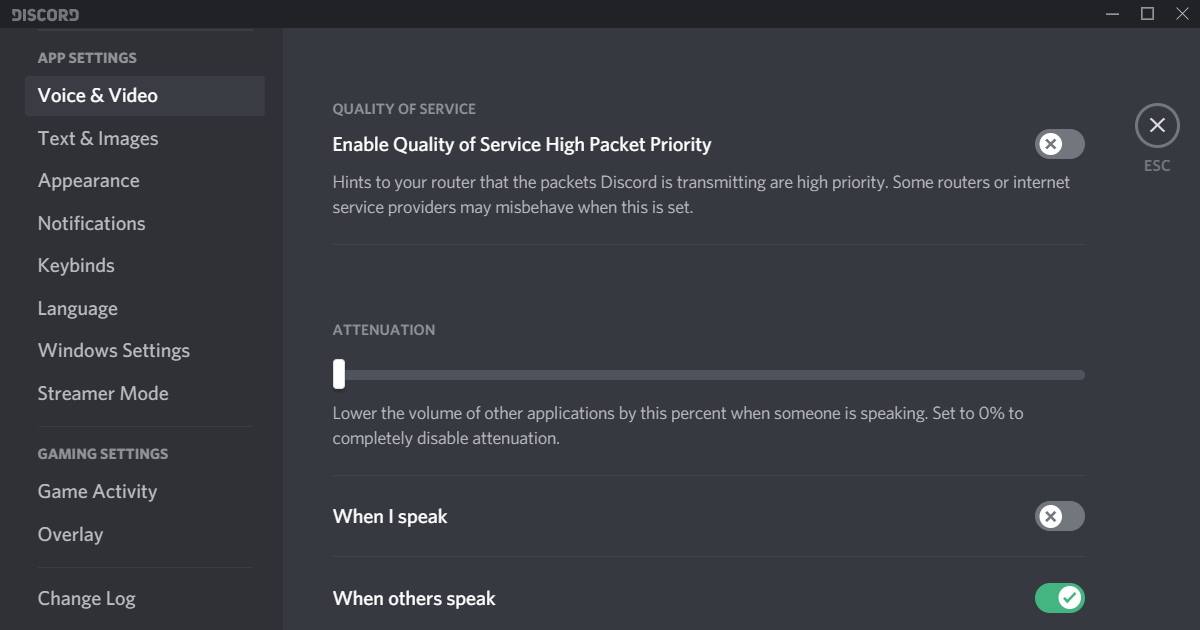Click the APP SETTINGS section header

(87, 57)
